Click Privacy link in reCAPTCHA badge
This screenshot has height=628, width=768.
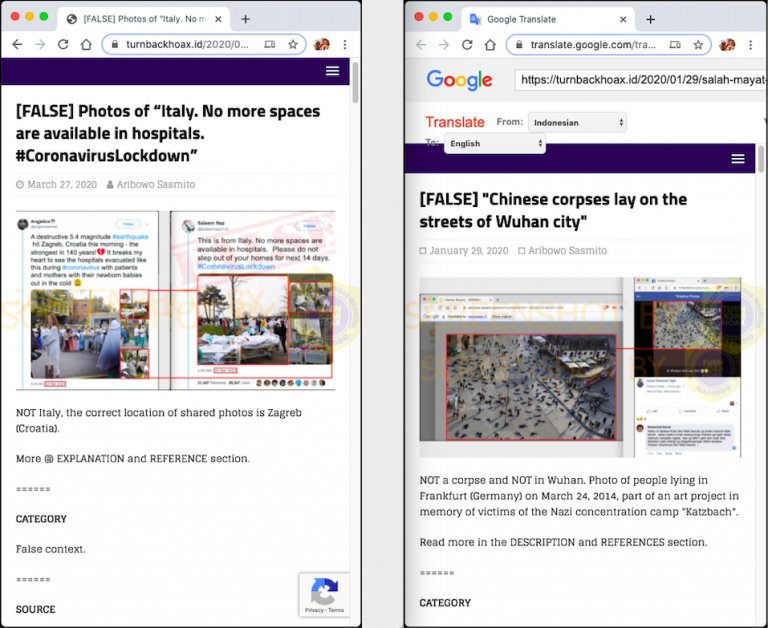pos(314,610)
